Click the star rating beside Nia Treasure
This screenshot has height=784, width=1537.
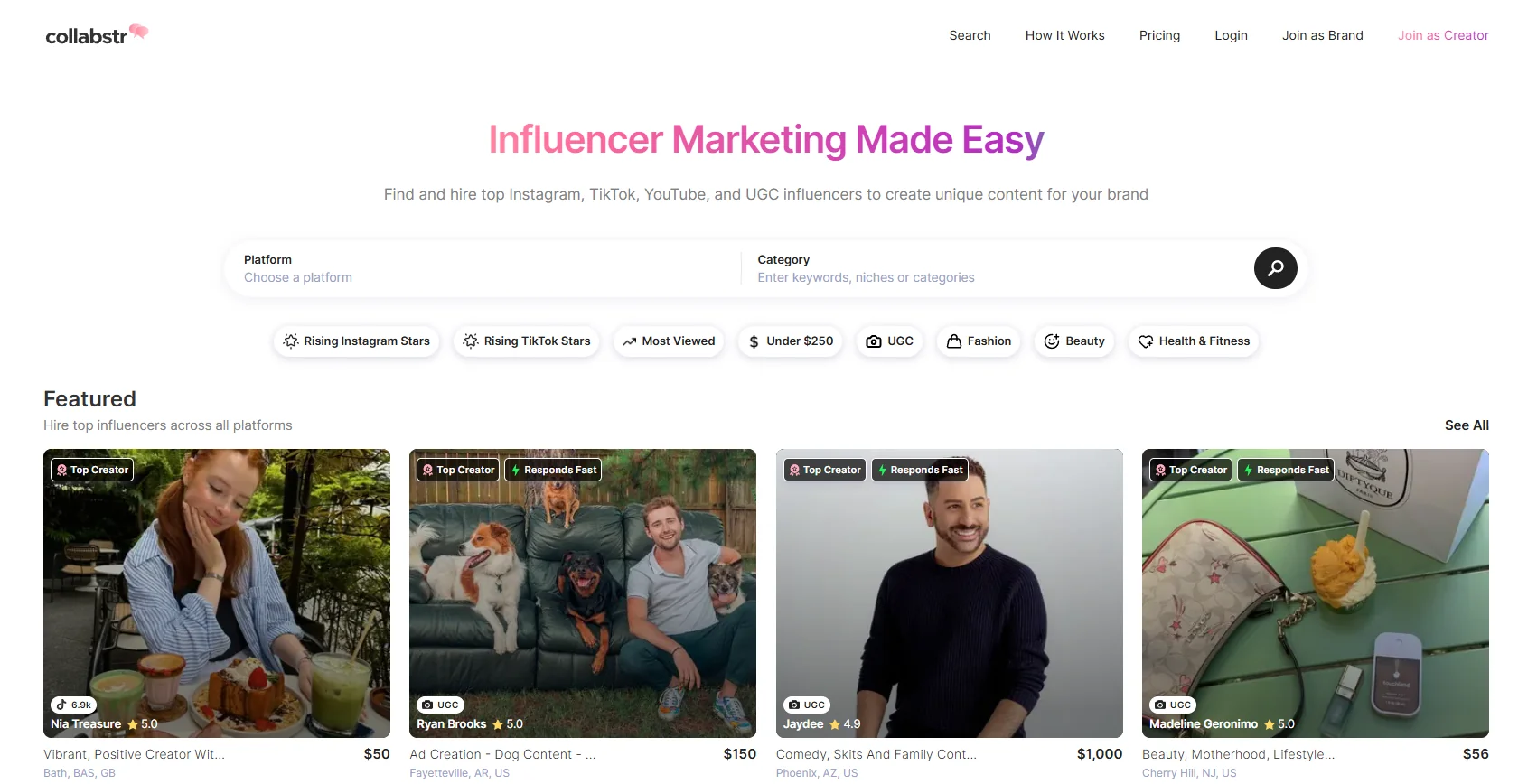[x=143, y=724]
